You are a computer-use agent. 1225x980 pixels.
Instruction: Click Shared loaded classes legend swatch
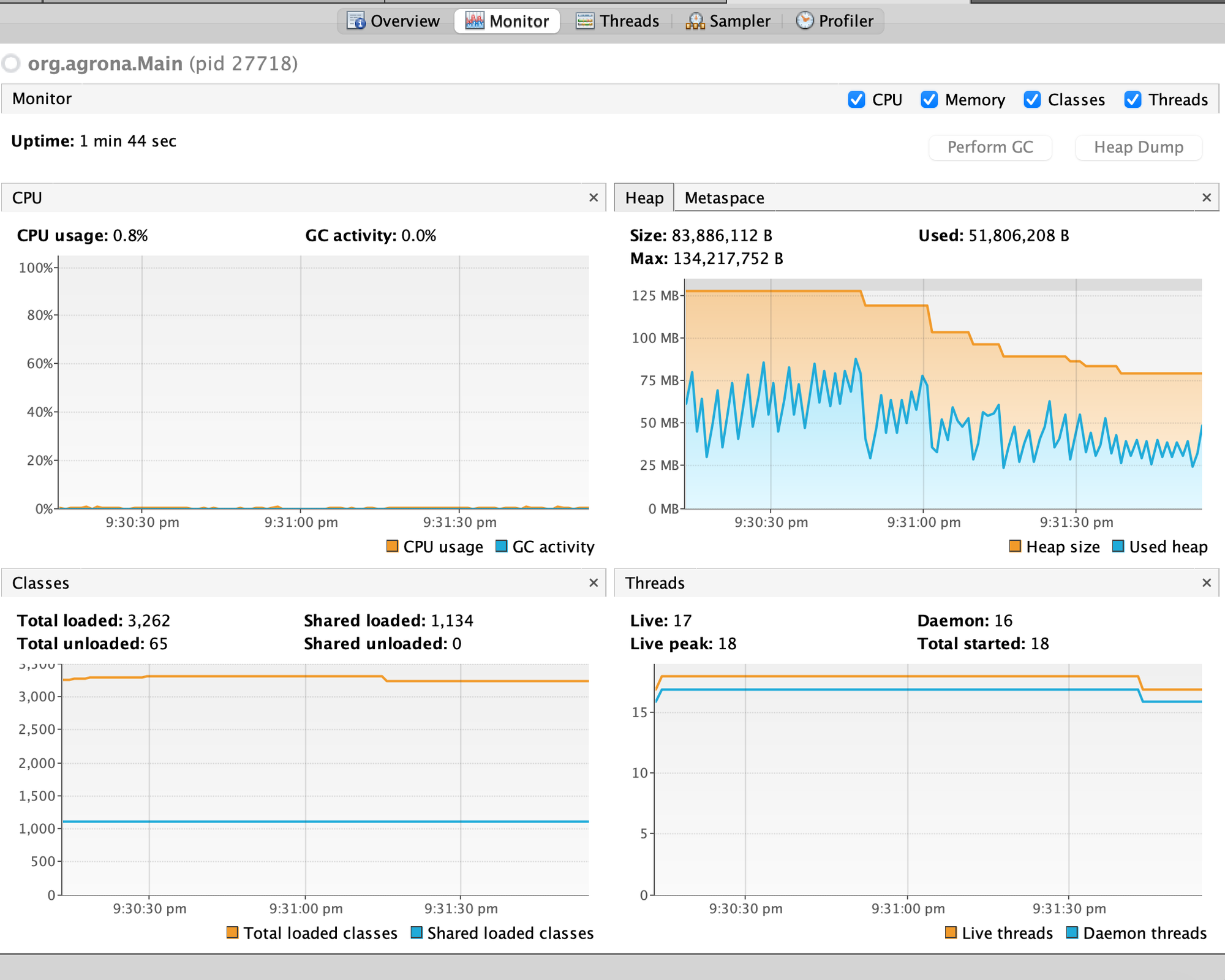[x=417, y=932]
